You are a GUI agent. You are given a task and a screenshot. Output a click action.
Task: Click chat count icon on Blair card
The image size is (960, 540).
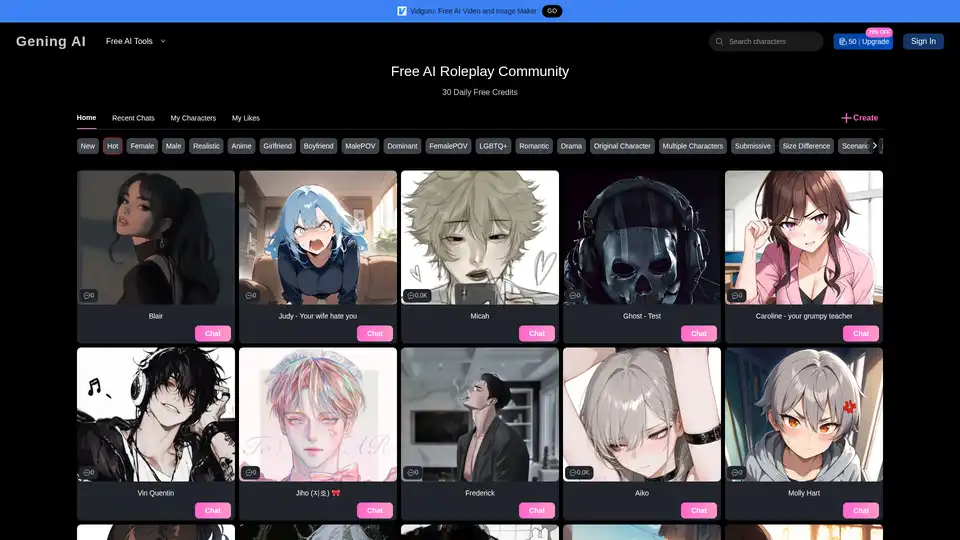tap(87, 296)
